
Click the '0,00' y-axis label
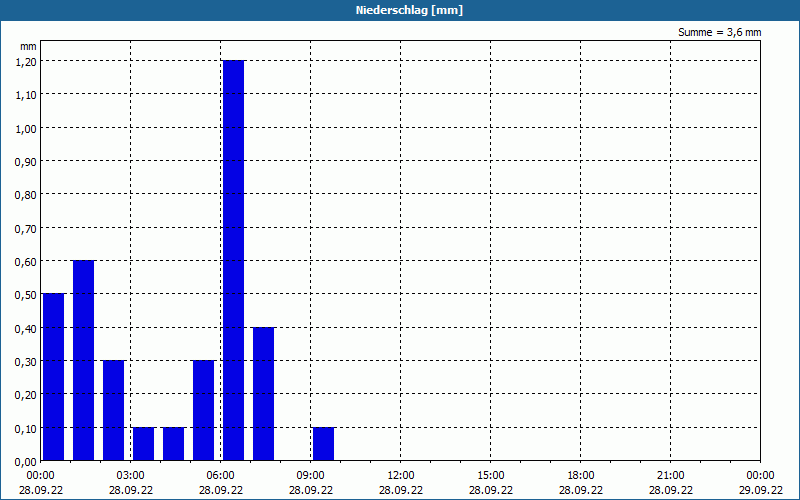(26, 462)
